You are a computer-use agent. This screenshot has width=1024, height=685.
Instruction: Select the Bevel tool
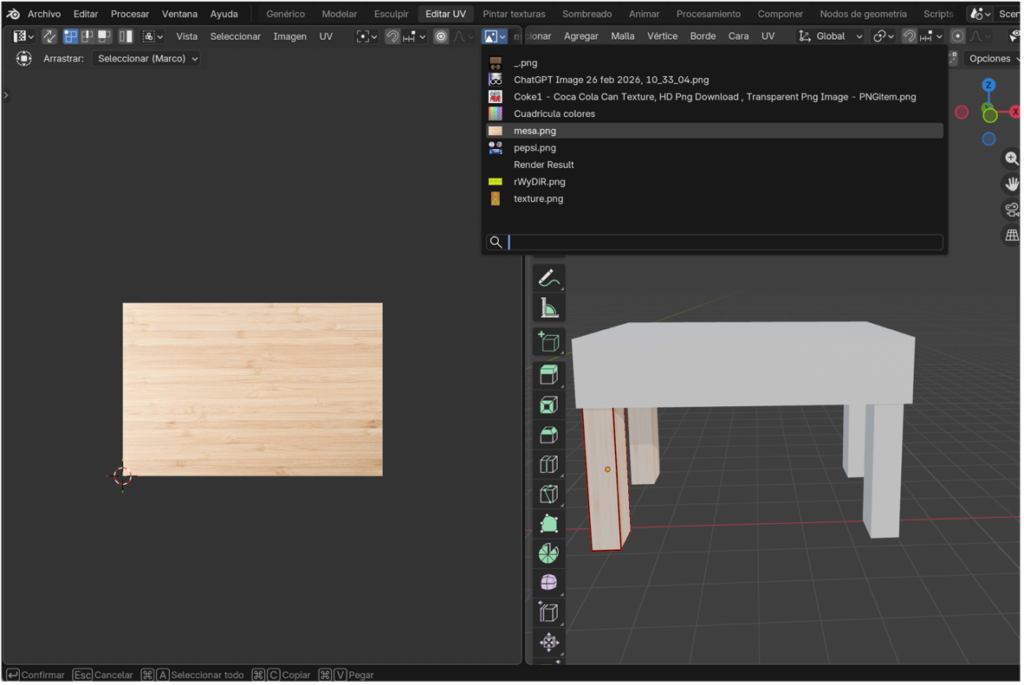(549, 435)
